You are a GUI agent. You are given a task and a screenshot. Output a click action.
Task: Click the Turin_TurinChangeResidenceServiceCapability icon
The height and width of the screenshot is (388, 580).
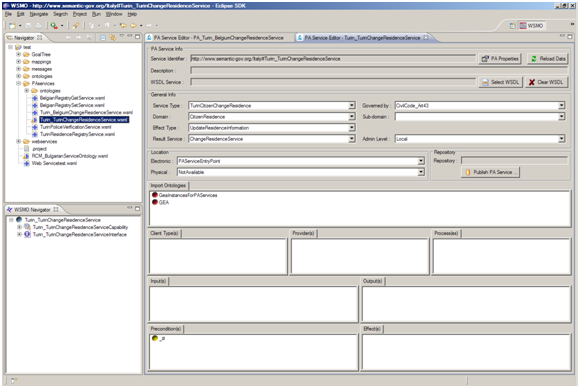(x=27, y=227)
